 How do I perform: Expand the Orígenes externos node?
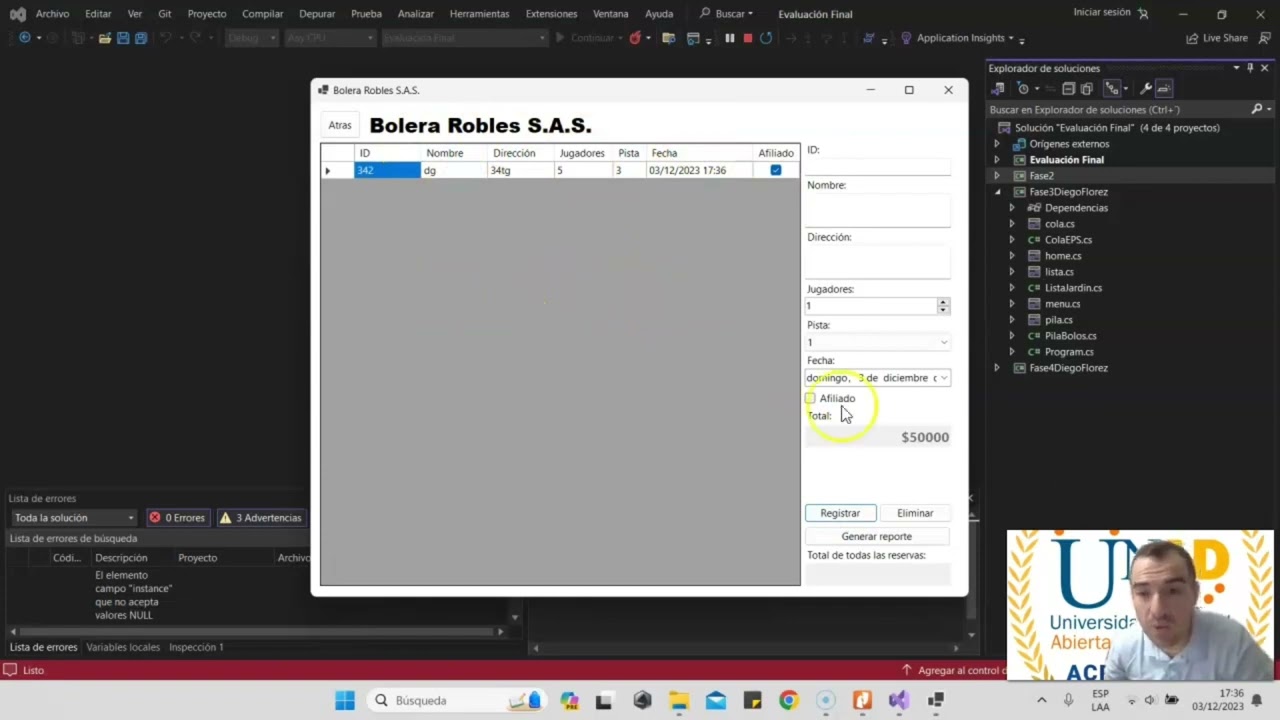[x=996, y=144]
